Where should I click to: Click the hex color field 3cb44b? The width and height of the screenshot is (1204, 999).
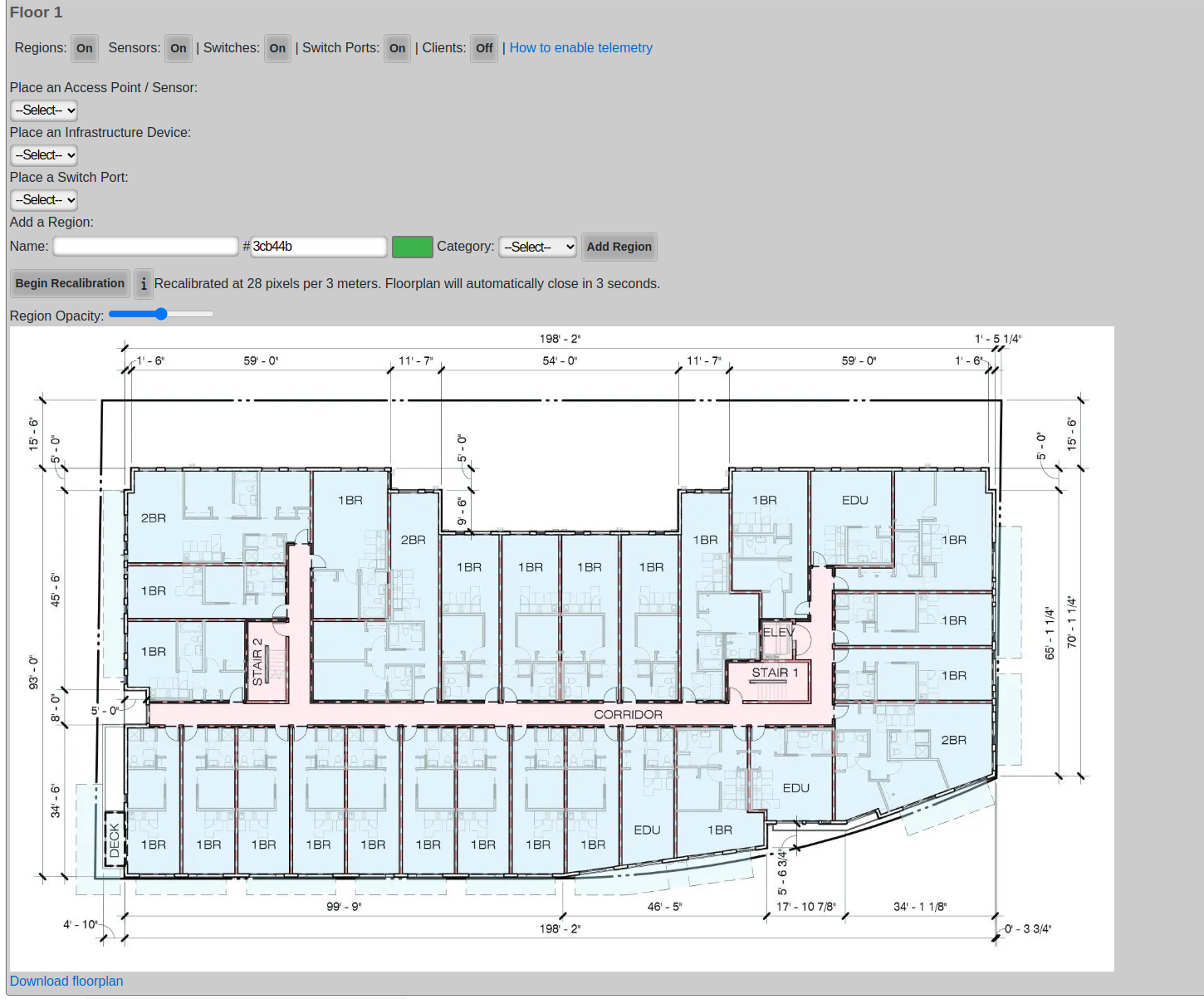coord(318,247)
